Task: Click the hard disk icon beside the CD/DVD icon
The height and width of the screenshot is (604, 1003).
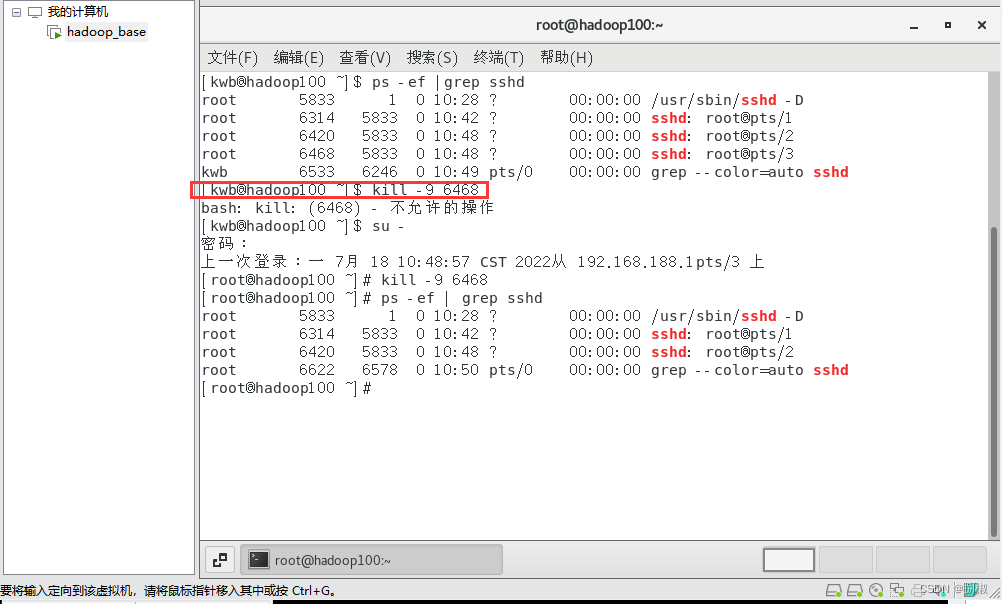Action: pyautogui.click(x=855, y=590)
